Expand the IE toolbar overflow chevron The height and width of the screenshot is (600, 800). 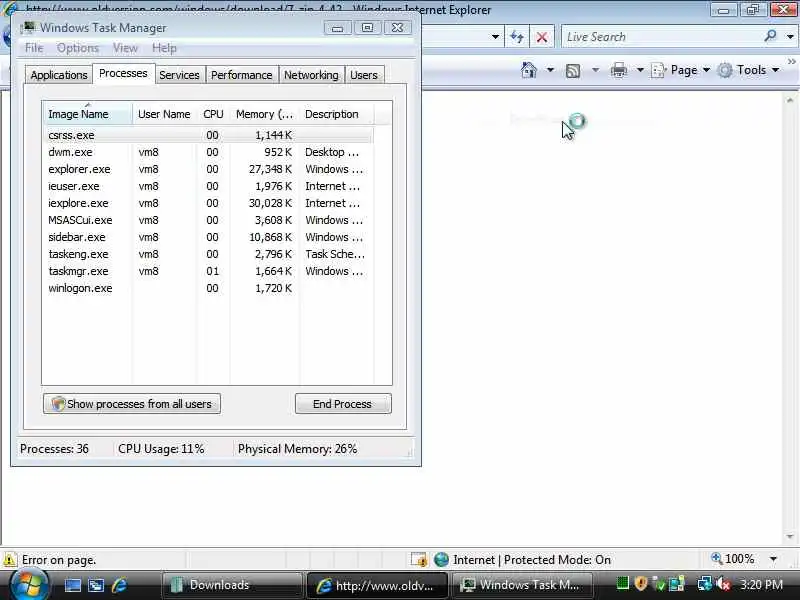coord(791,62)
